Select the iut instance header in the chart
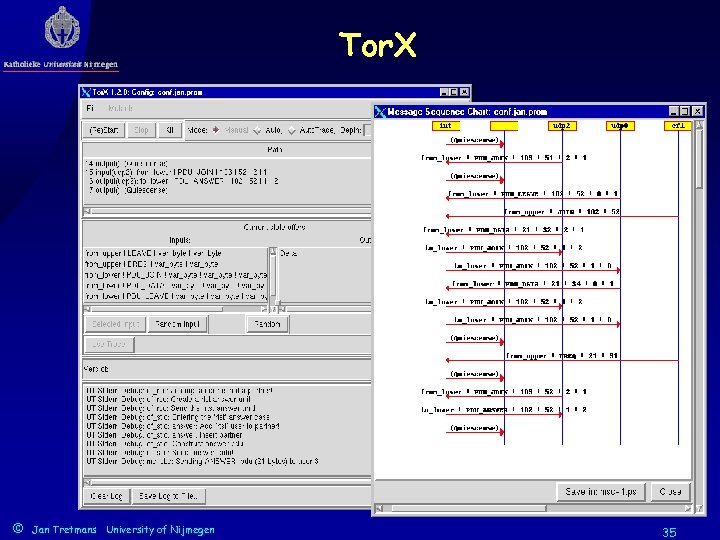The height and width of the screenshot is (540, 720). click(x=445, y=126)
